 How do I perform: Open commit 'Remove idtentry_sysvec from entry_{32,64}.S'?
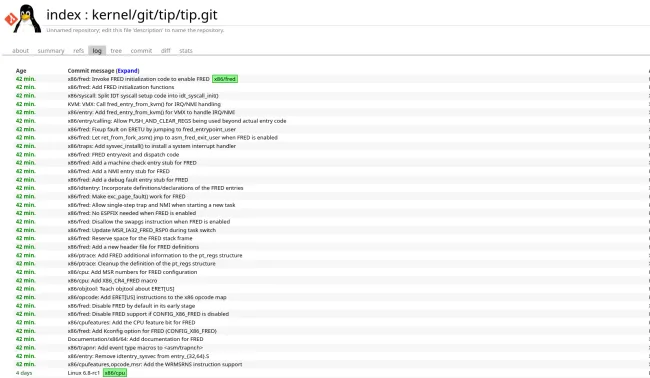tap(138, 356)
